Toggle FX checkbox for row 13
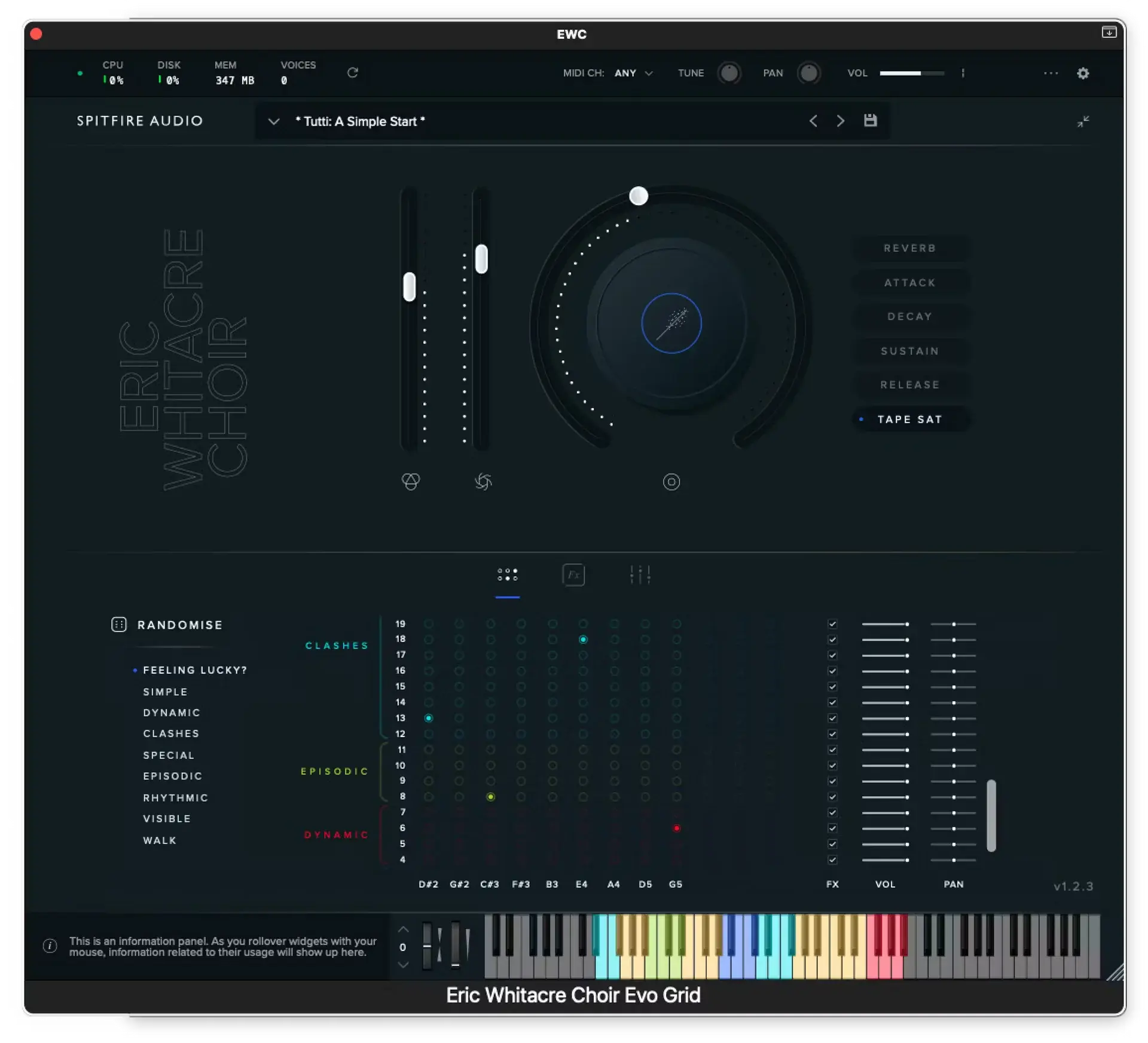The image size is (1148, 1043). (832, 718)
